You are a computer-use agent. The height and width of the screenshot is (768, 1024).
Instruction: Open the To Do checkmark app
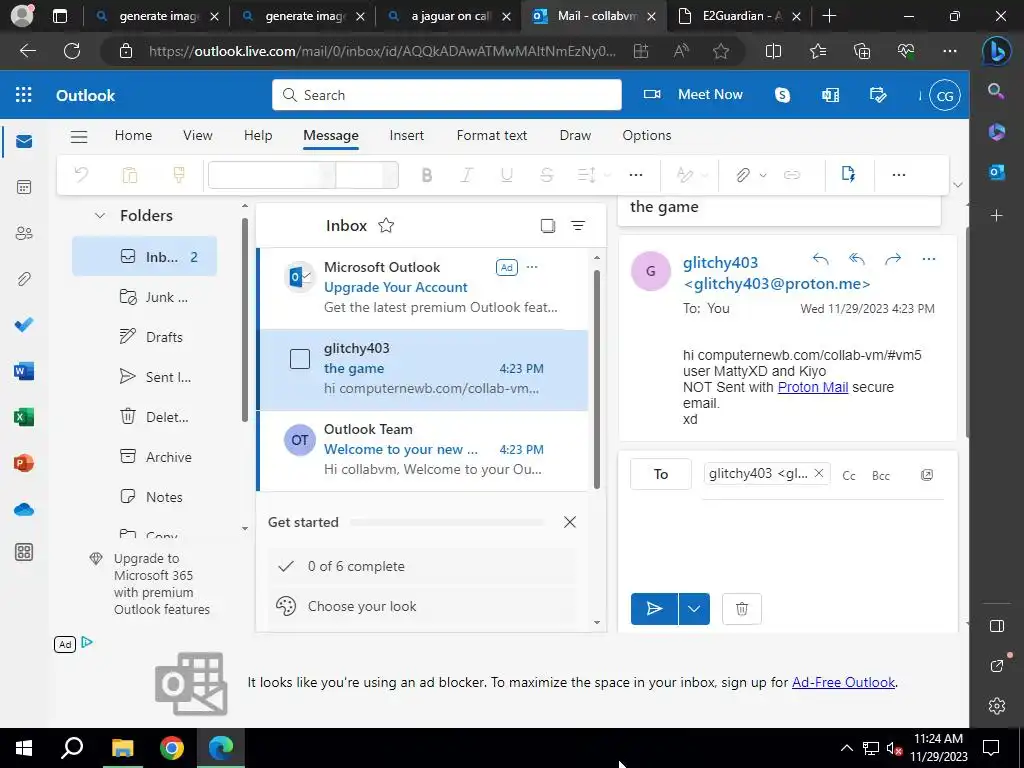click(x=24, y=325)
